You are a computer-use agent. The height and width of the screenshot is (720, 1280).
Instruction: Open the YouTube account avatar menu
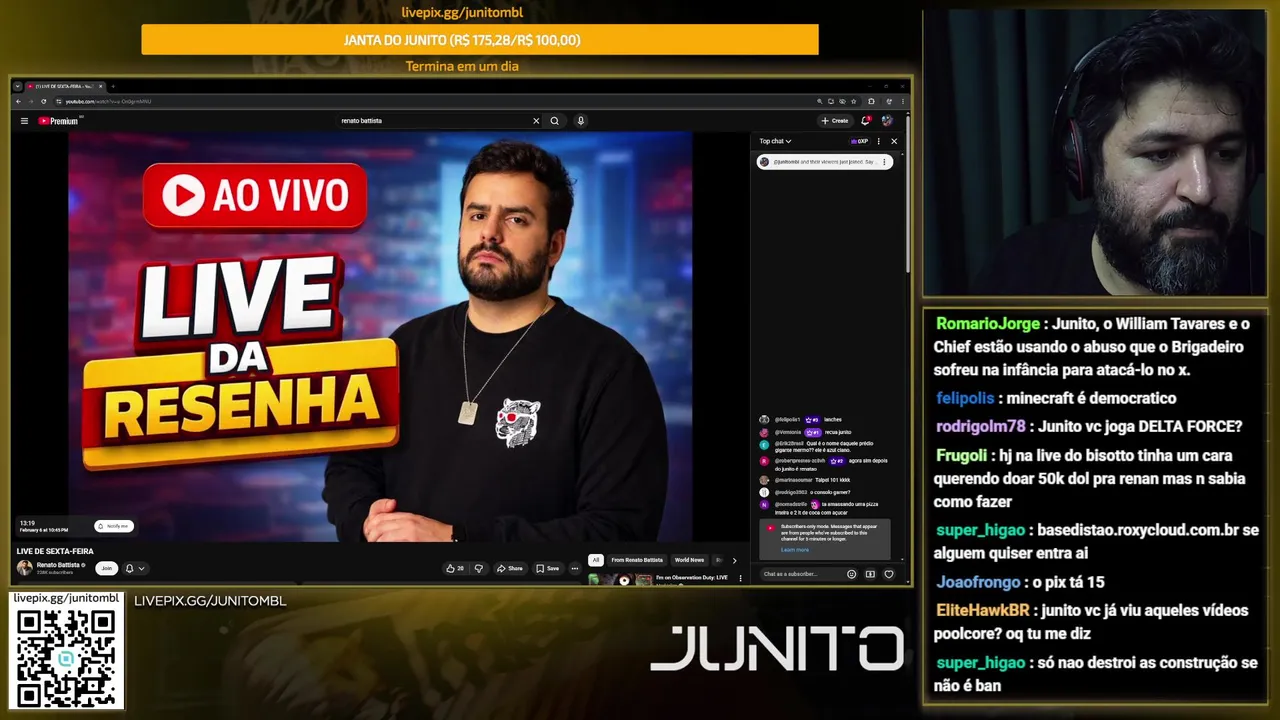click(x=887, y=120)
